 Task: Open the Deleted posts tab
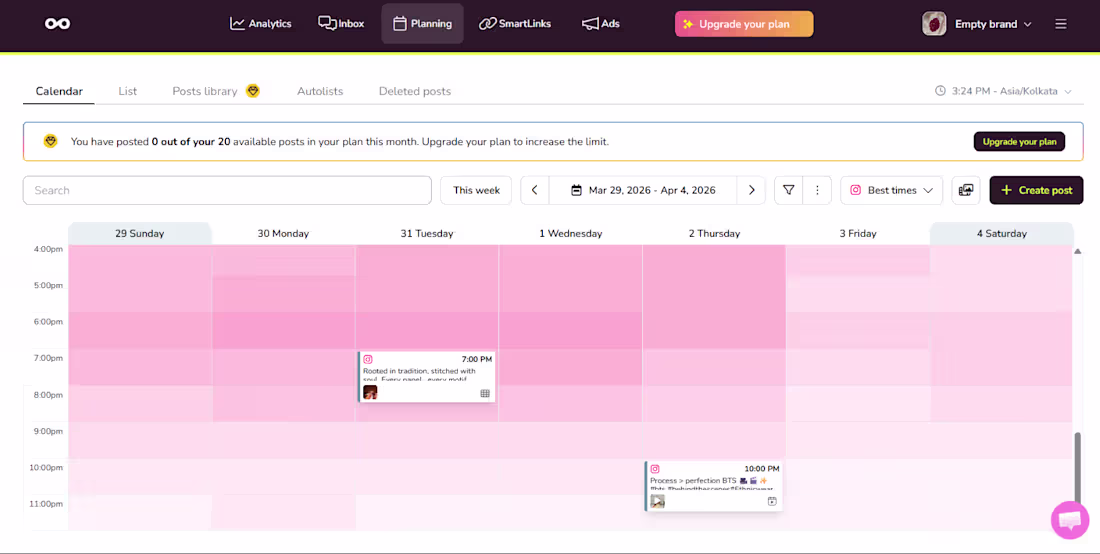tap(415, 91)
